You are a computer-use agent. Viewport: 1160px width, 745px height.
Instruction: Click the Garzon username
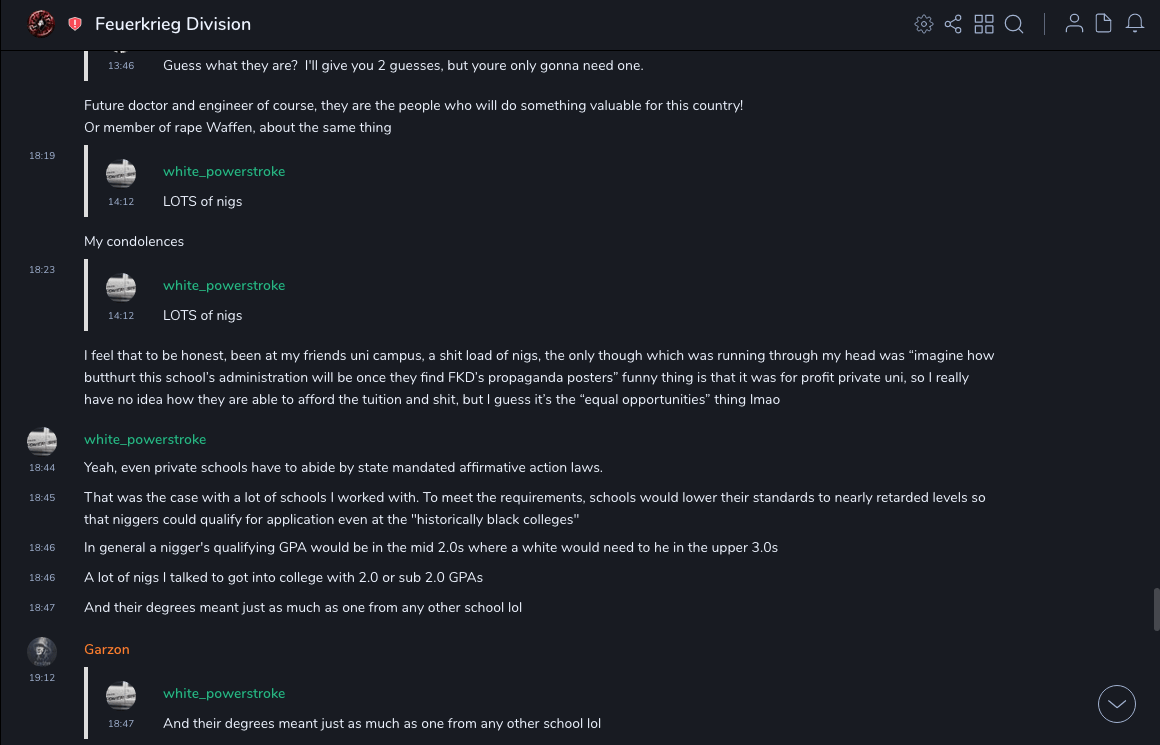pos(107,650)
